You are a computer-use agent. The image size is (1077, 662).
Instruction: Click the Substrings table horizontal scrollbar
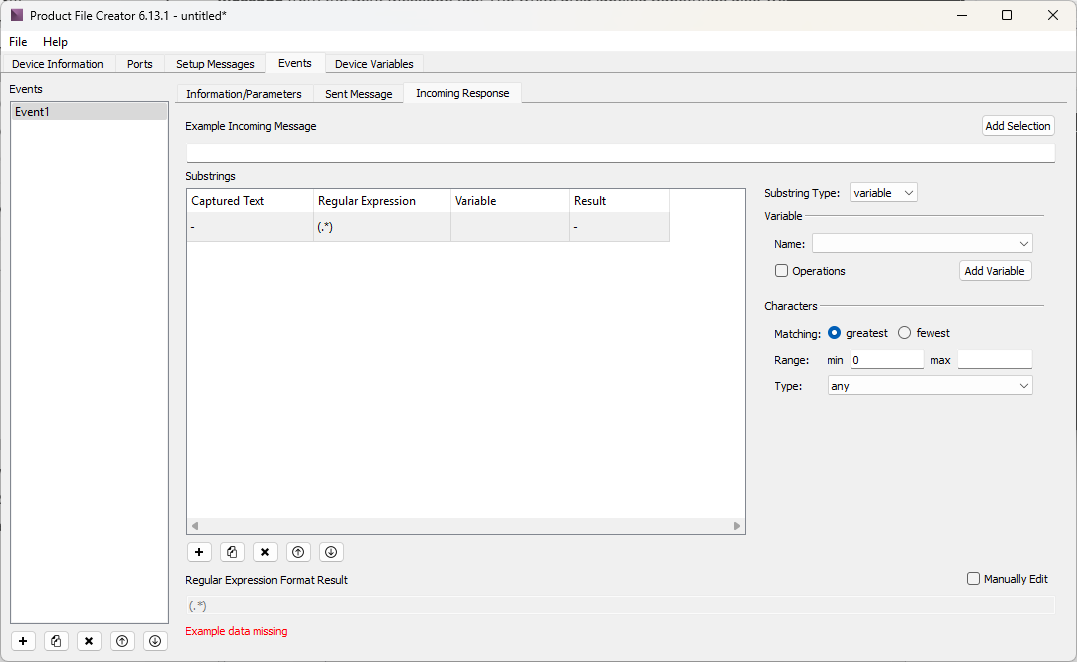point(466,526)
